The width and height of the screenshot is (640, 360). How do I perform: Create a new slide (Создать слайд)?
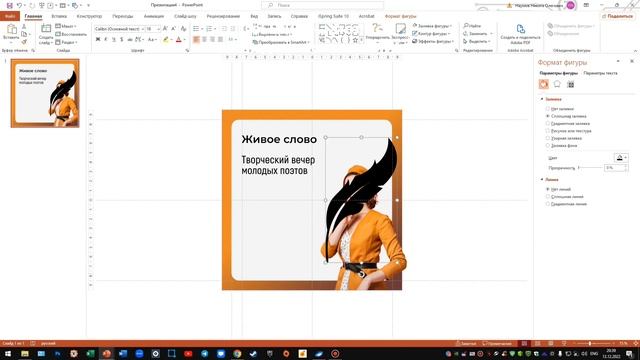pos(46,33)
